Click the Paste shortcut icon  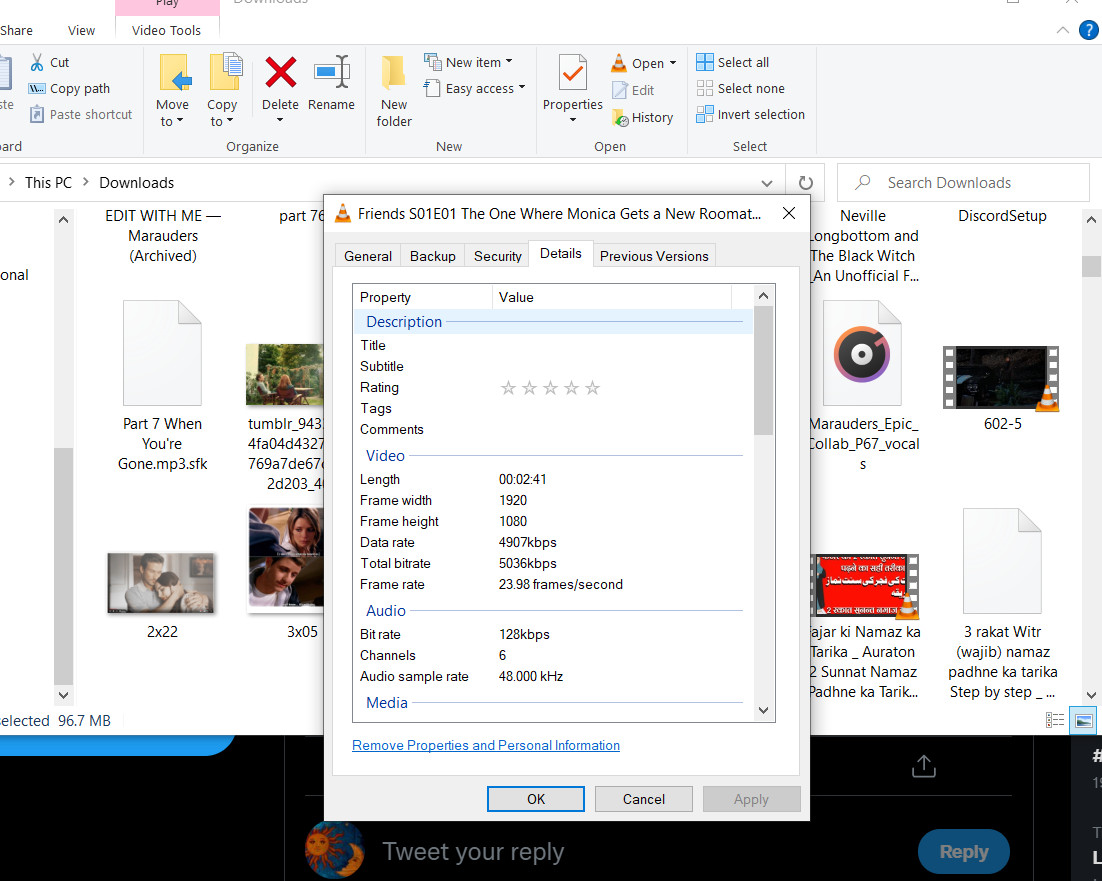37,114
